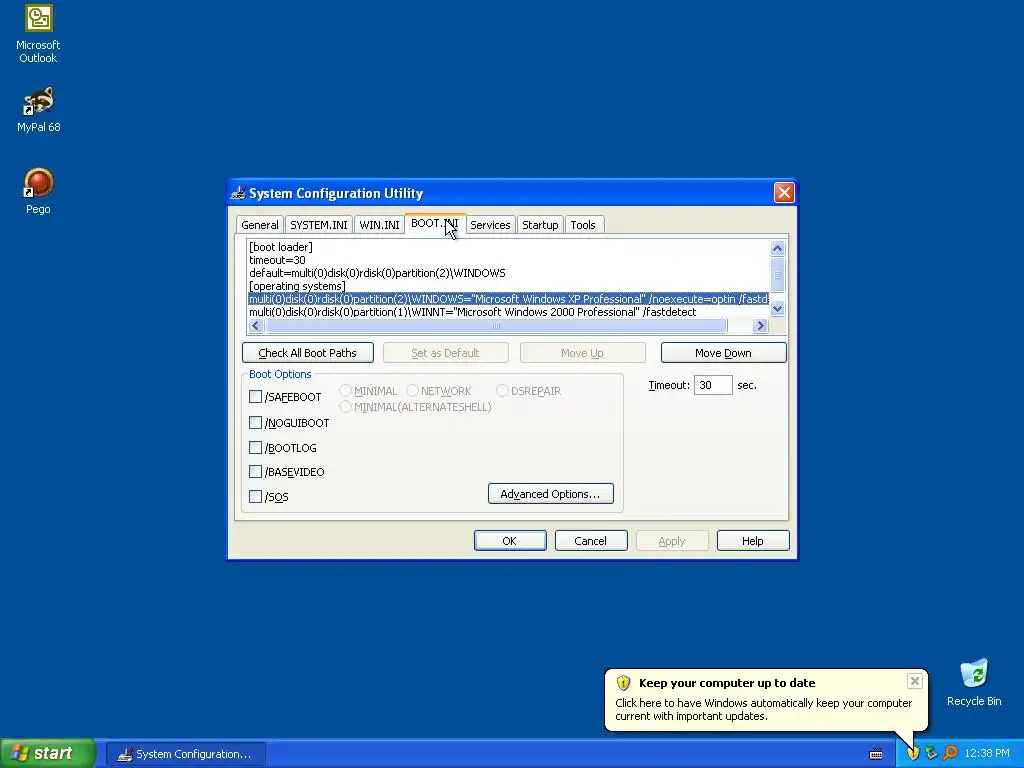Select the MINIMAL radio option
The width and height of the screenshot is (1024, 768).
[345, 391]
